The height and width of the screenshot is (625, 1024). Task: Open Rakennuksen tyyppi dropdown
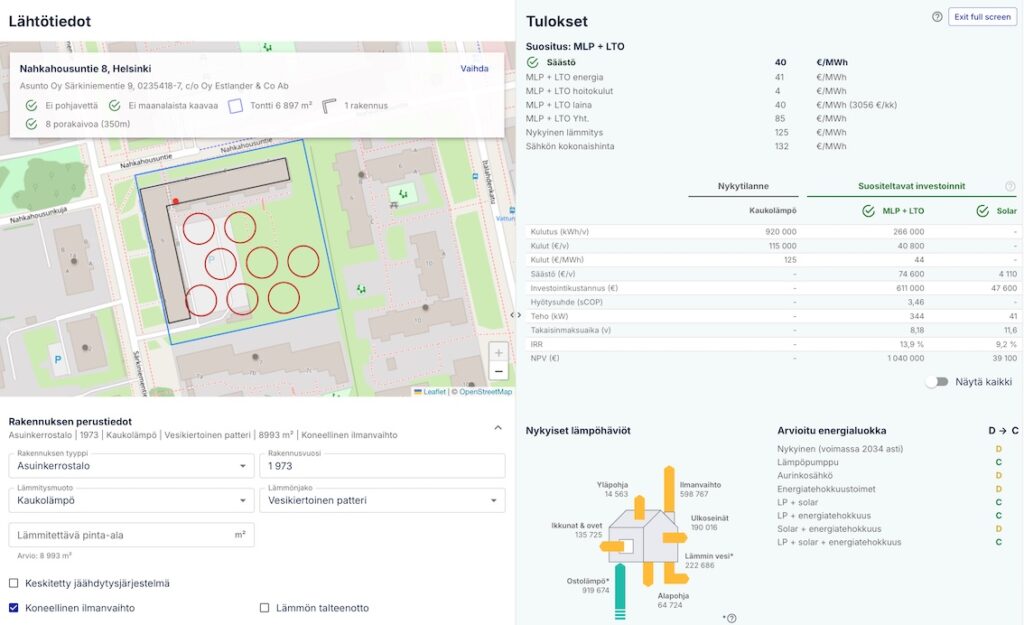coord(130,466)
